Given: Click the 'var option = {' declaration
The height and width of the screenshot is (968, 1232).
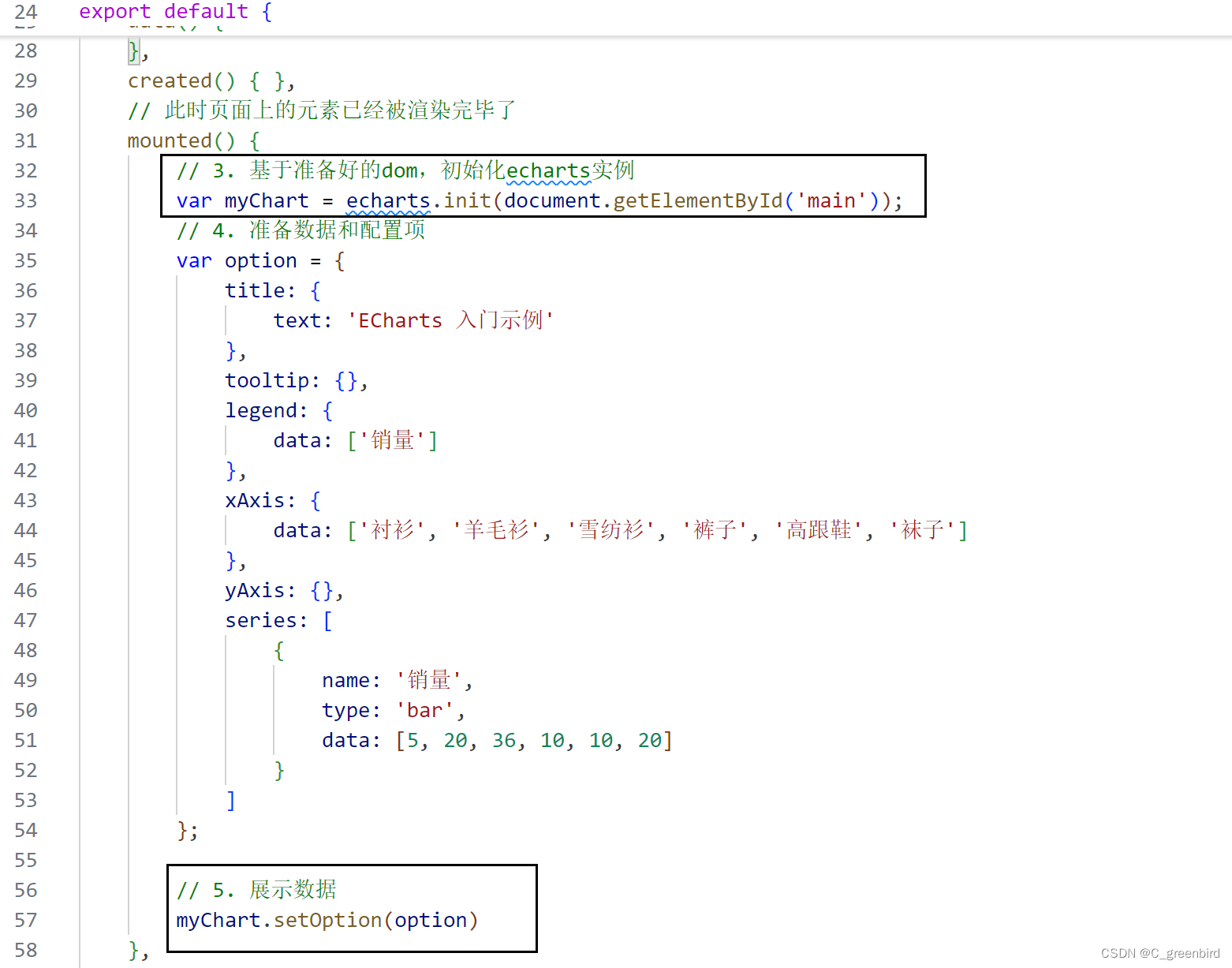Looking at the screenshot, I should click(260, 261).
